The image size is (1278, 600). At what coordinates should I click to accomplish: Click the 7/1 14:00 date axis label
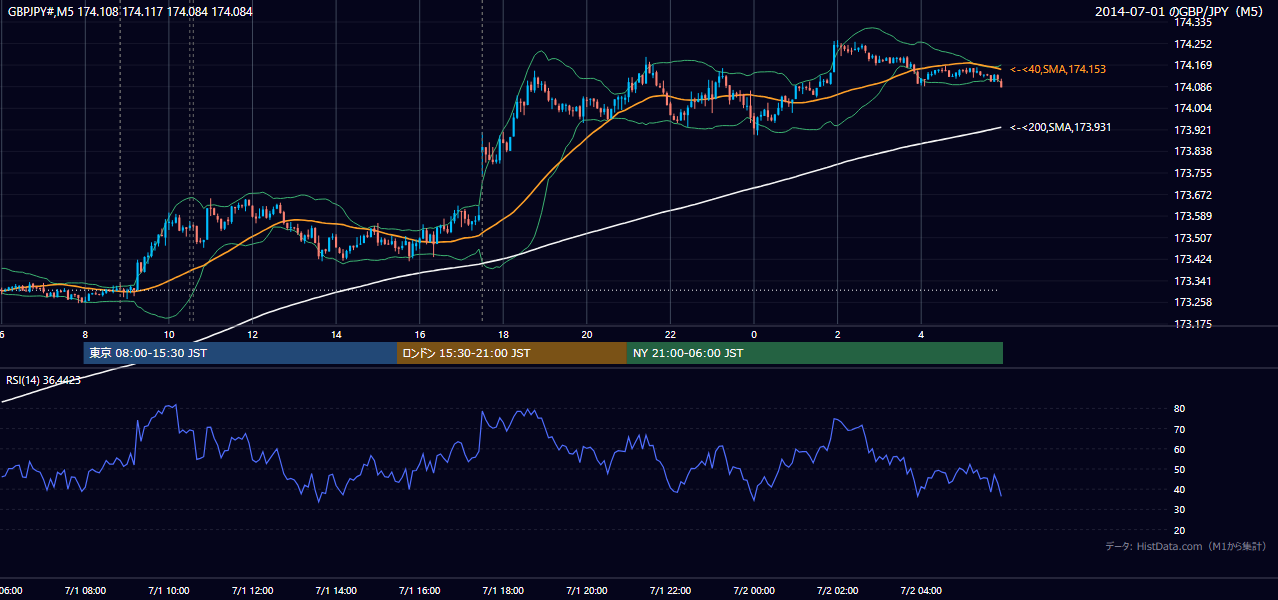337,591
